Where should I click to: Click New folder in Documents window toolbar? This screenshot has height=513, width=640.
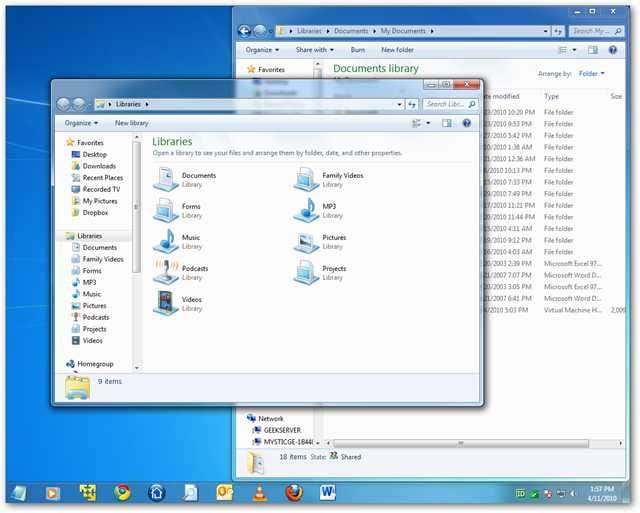coord(397,50)
